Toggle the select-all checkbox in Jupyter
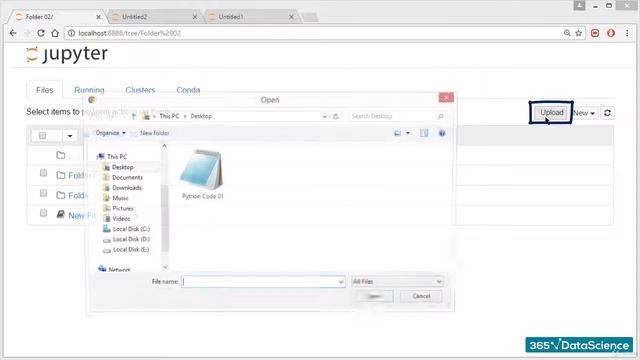This screenshot has height=360, width=640. coord(42,136)
